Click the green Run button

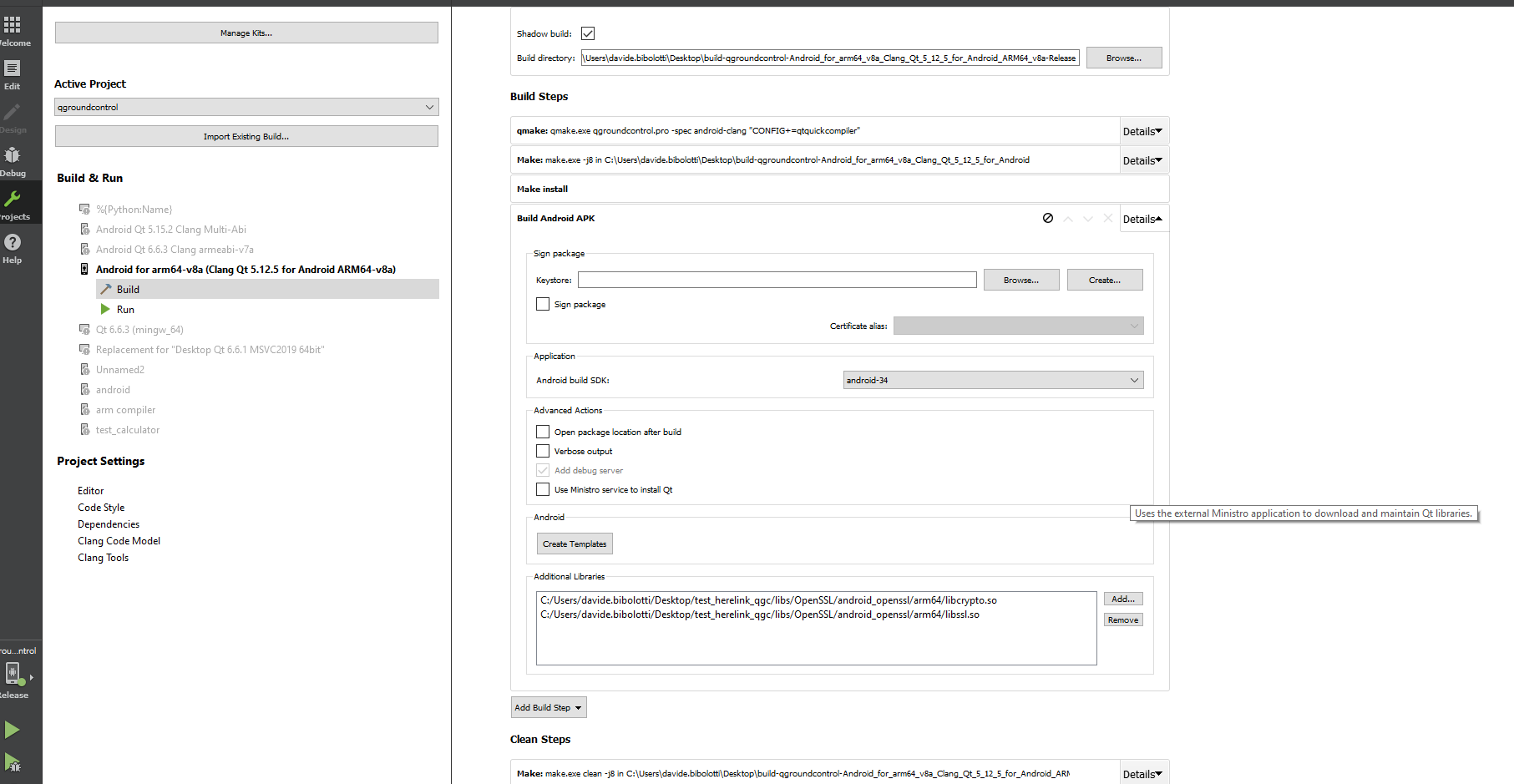point(12,730)
